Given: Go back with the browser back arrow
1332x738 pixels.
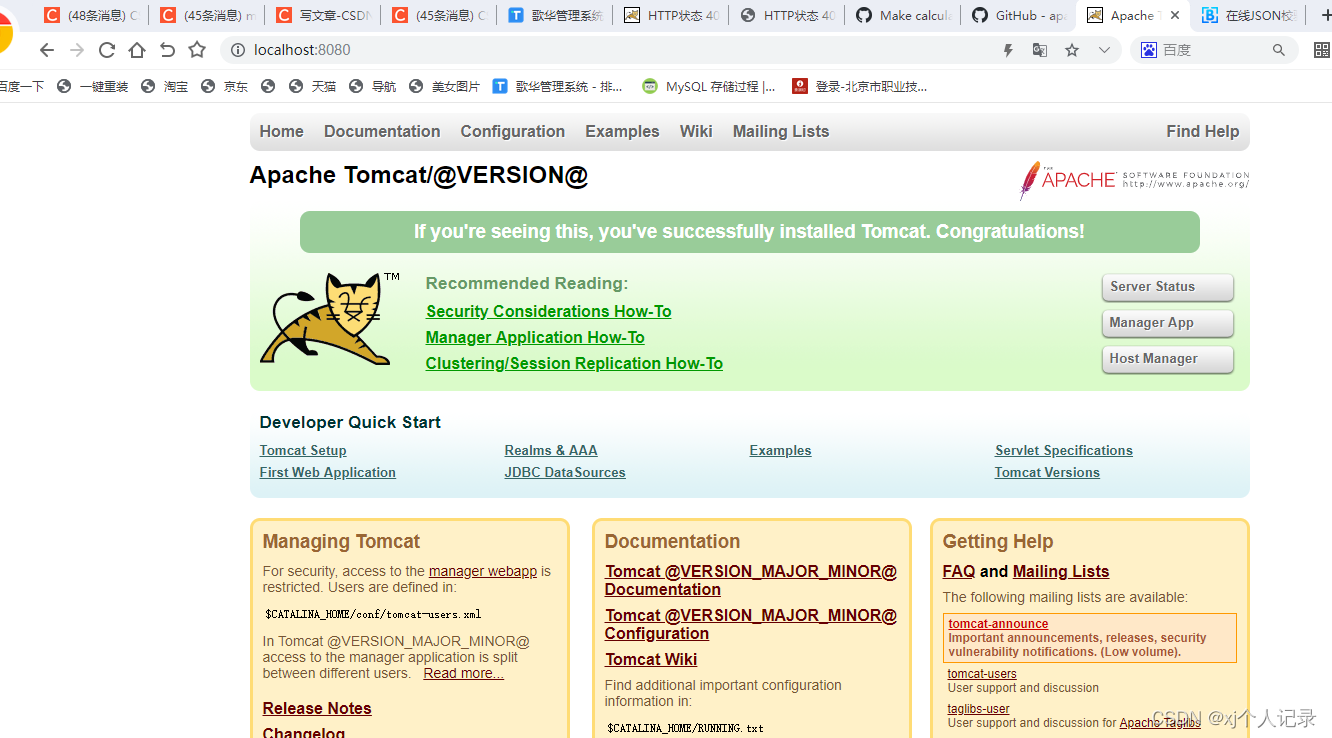Looking at the screenshot, I should tap(47, 50).
